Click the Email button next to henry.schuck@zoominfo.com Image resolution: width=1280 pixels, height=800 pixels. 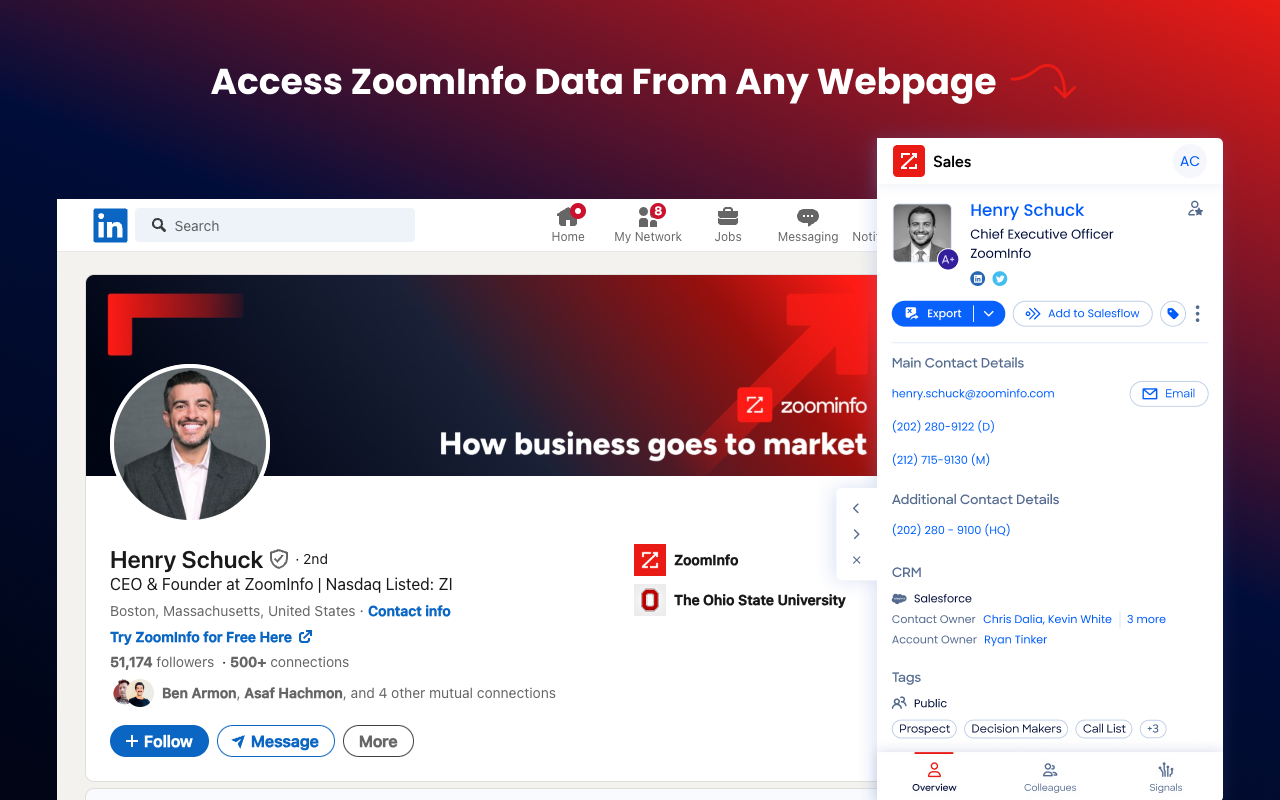pos(1168,393)
